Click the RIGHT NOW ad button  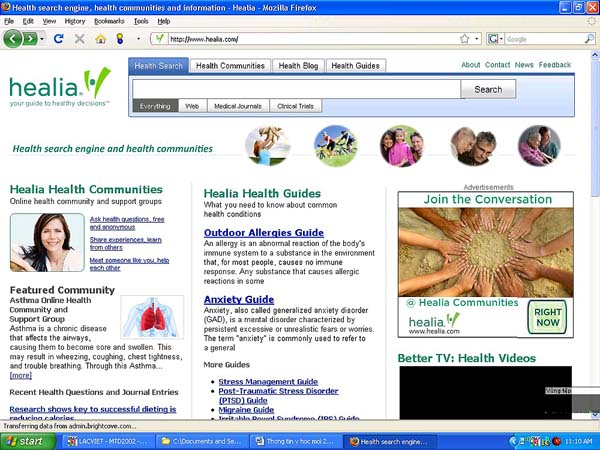[x=547, y=317]
